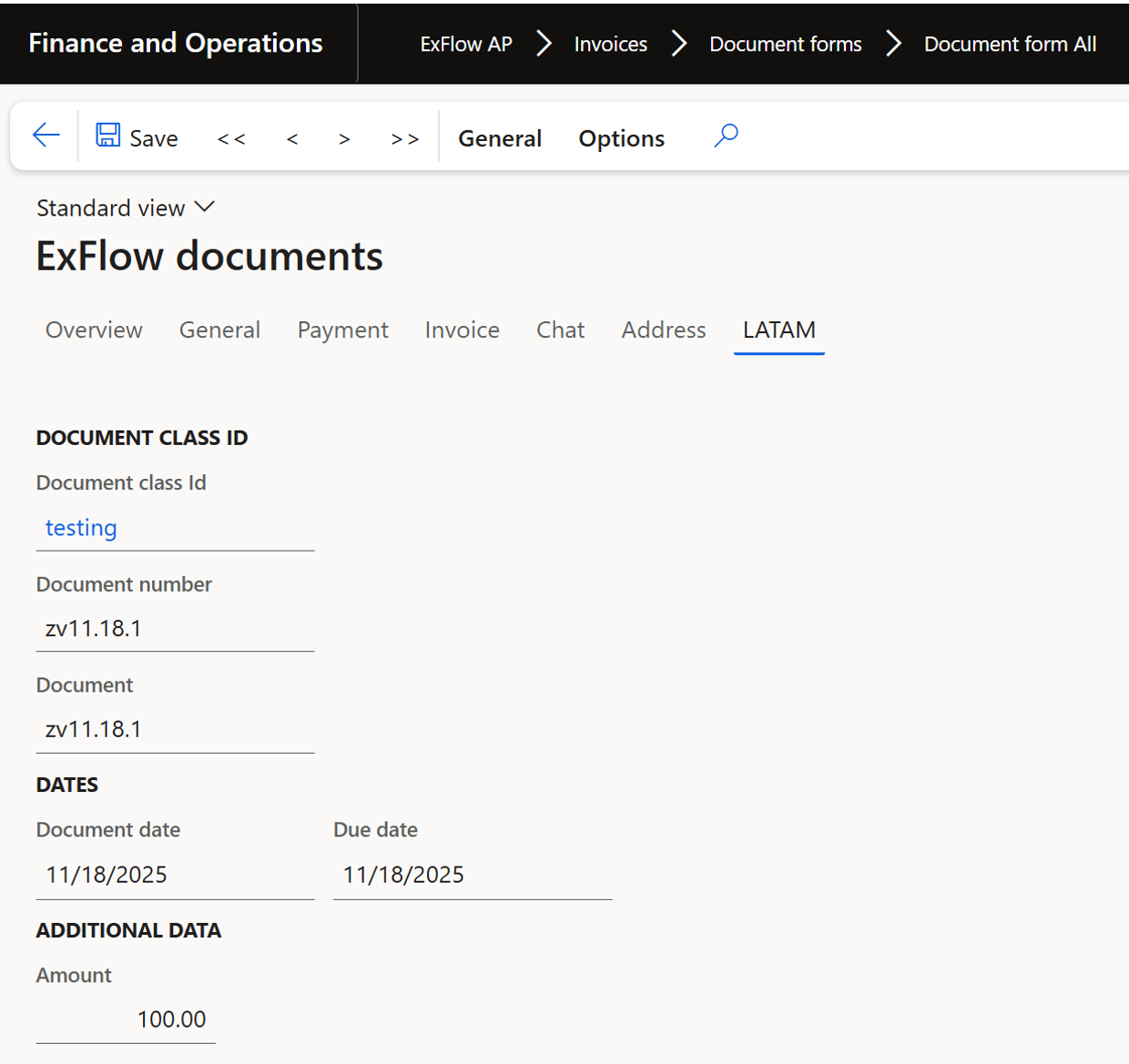This screenshot has width=1129, height=1064.
Task: Follow the testing document class link
Action: (81, 528)
